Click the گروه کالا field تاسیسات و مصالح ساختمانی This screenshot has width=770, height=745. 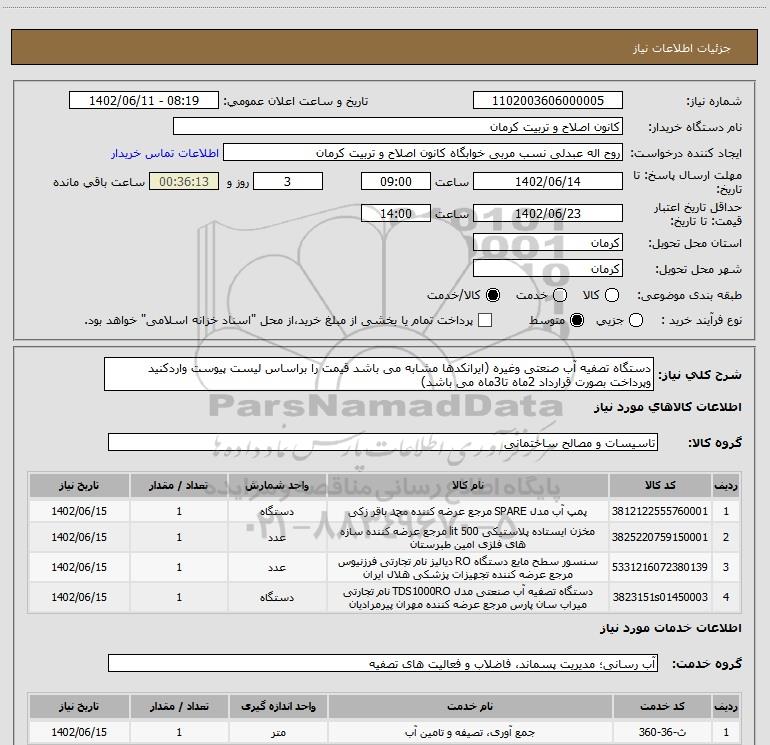coord(383,442)
